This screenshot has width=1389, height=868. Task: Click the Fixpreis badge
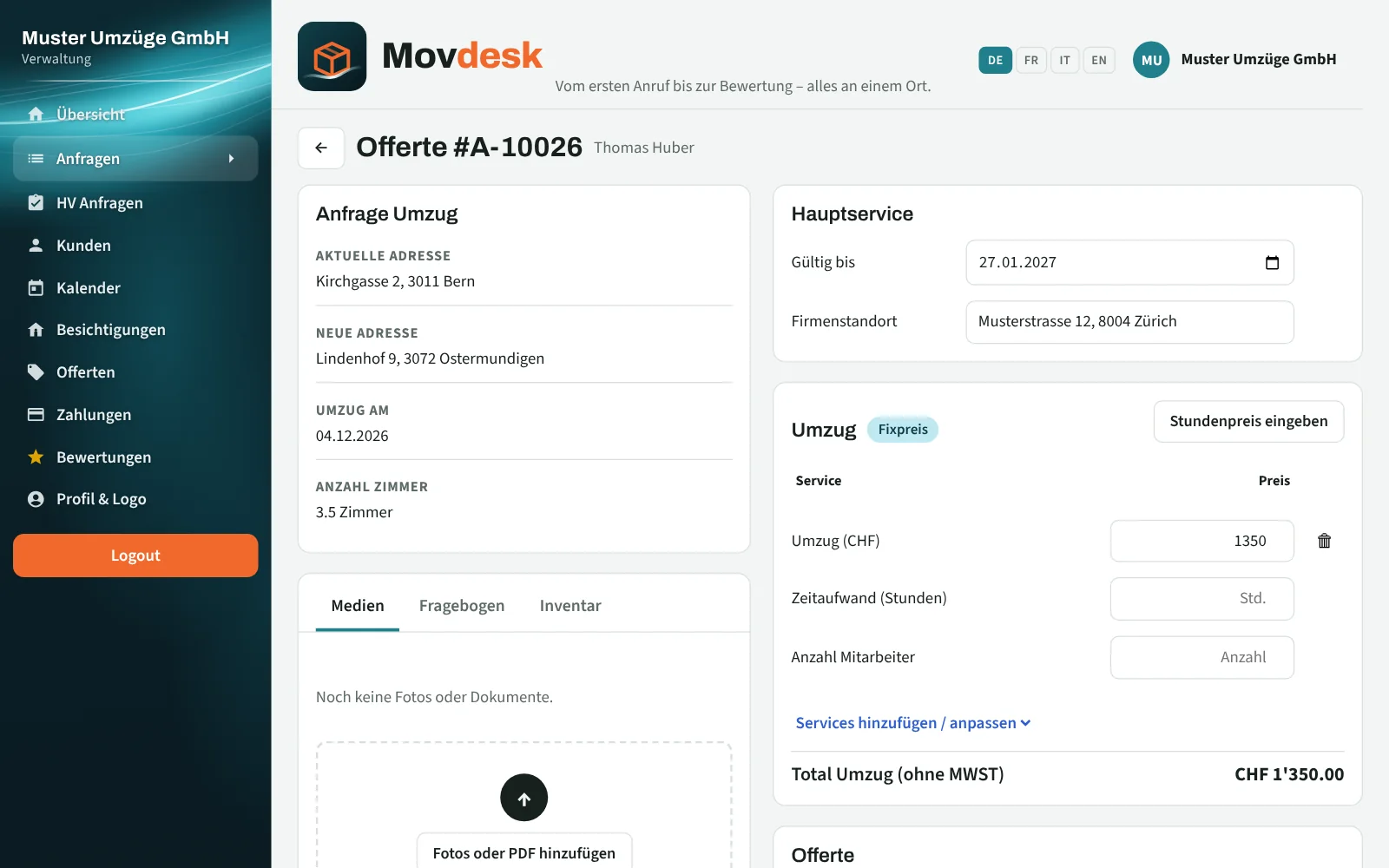click(x=902, y=430)
